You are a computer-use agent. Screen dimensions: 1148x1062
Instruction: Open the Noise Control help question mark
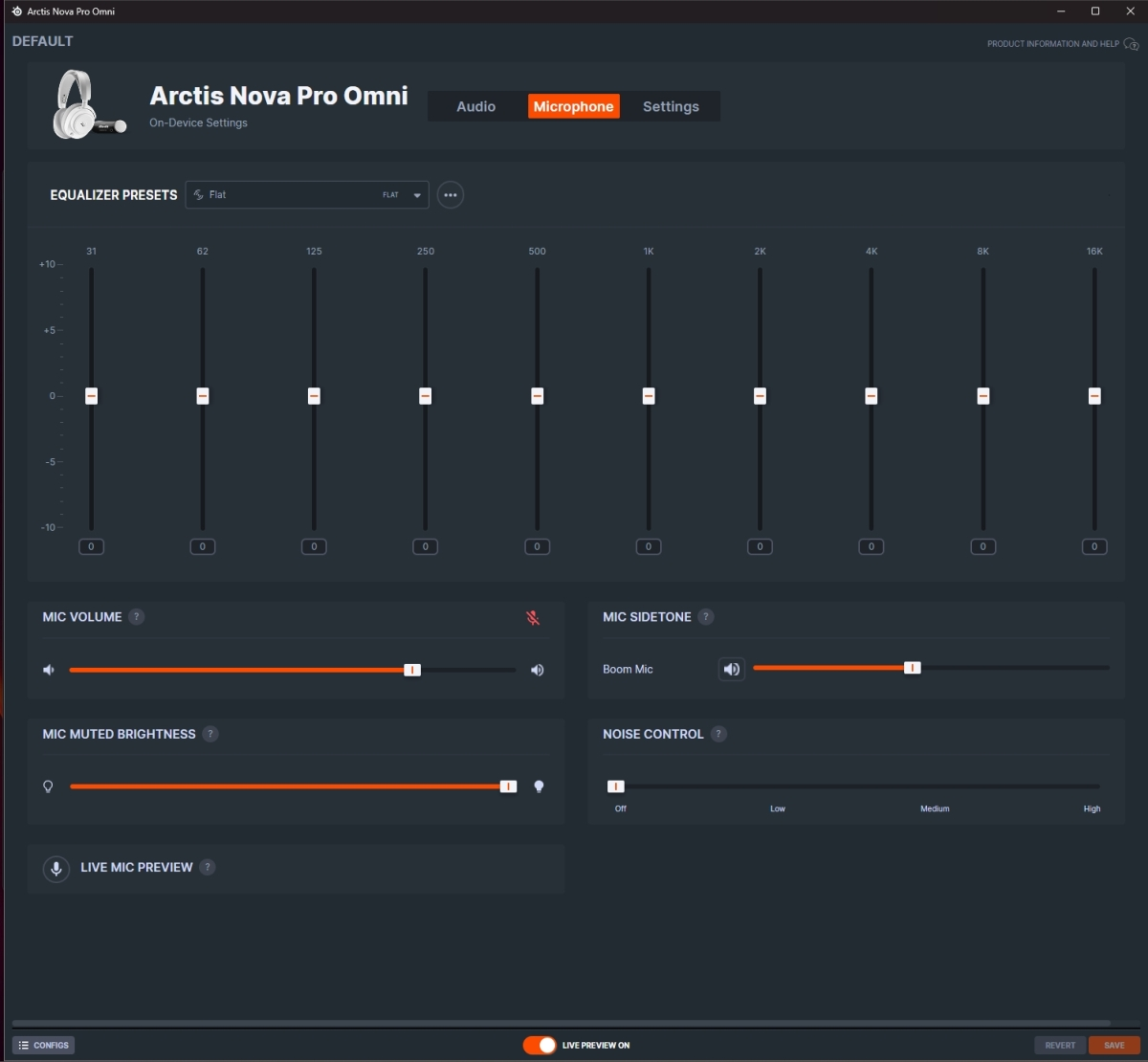718,734
